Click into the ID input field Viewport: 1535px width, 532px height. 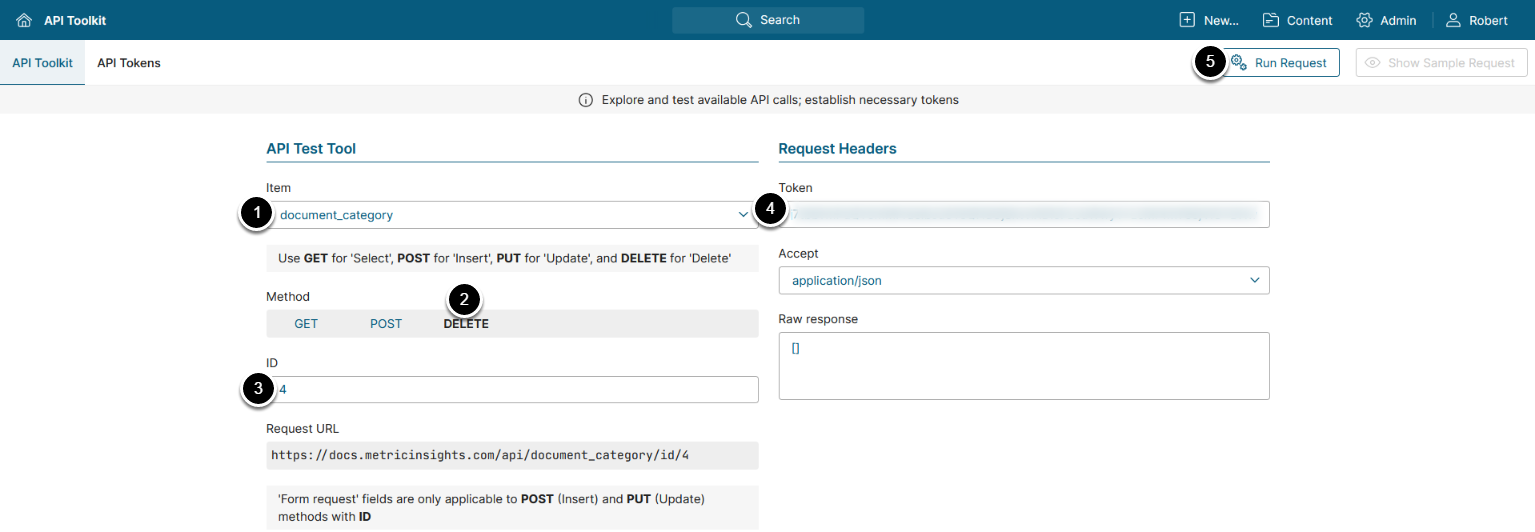[515, 390]
